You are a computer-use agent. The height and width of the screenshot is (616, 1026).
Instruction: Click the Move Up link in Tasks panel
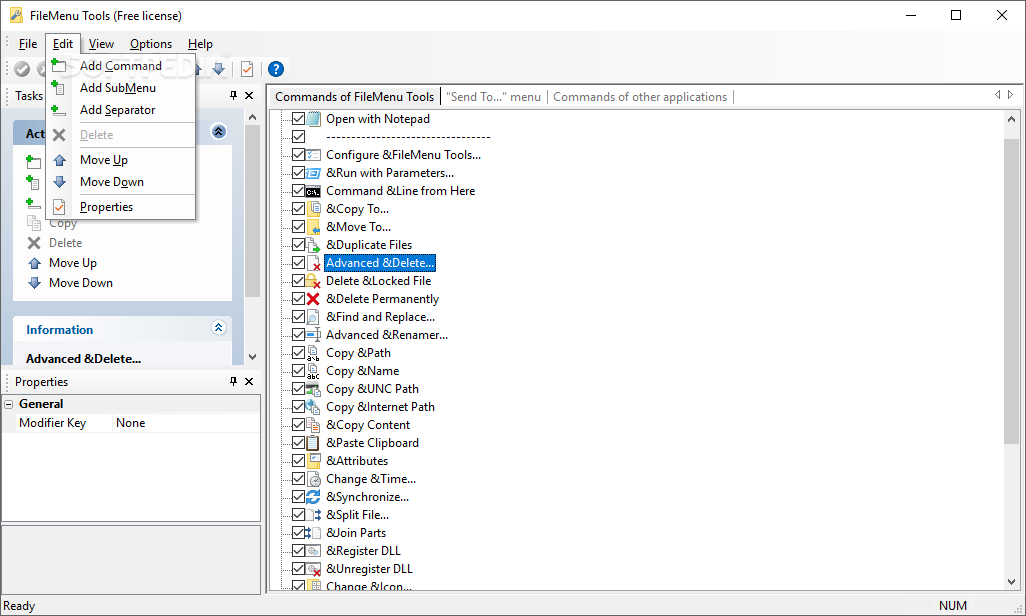pyautogui.click(x=73, y=263)
